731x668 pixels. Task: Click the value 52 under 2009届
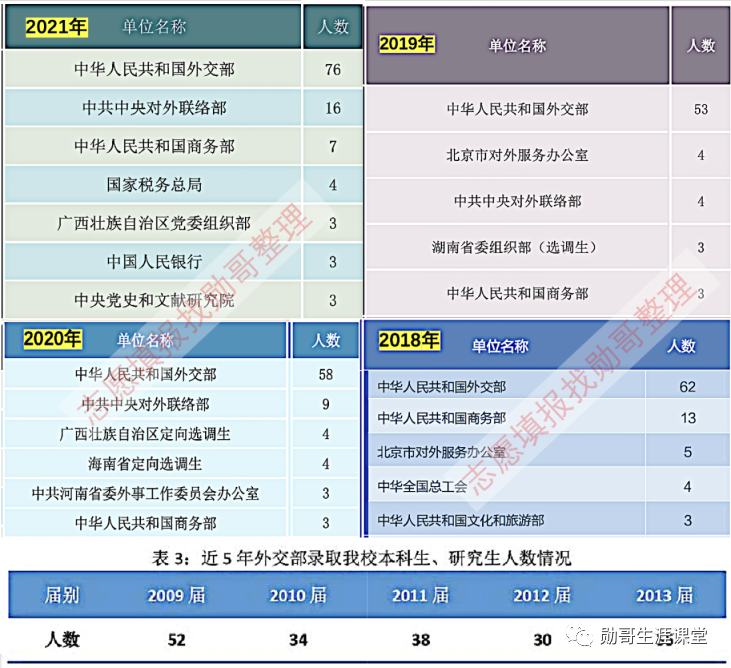[x=177, y=640]
